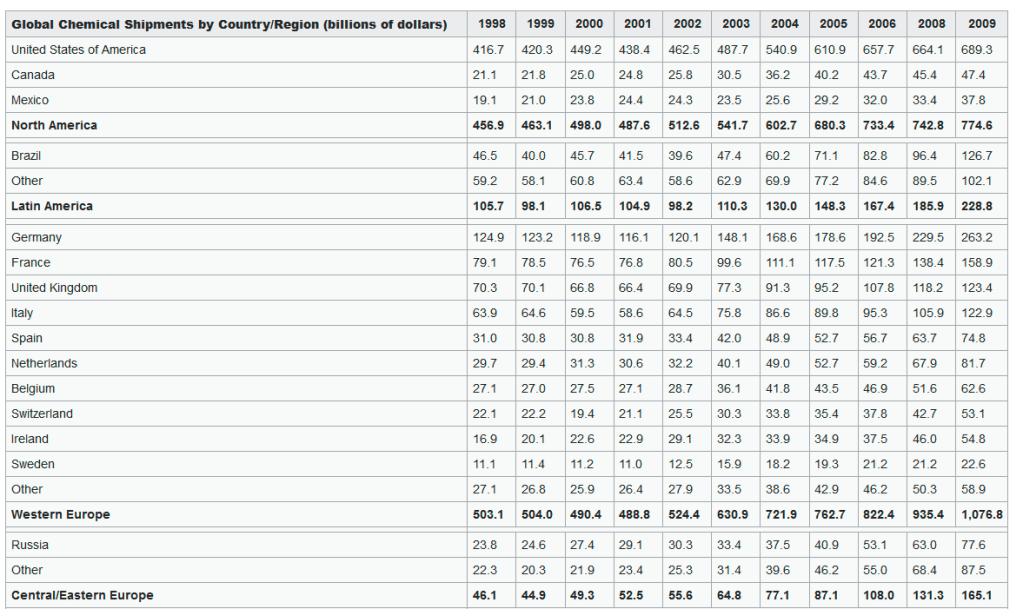The image size is (1023, 609).
Task: Select the United States of America row label
Action: point(78,49)
